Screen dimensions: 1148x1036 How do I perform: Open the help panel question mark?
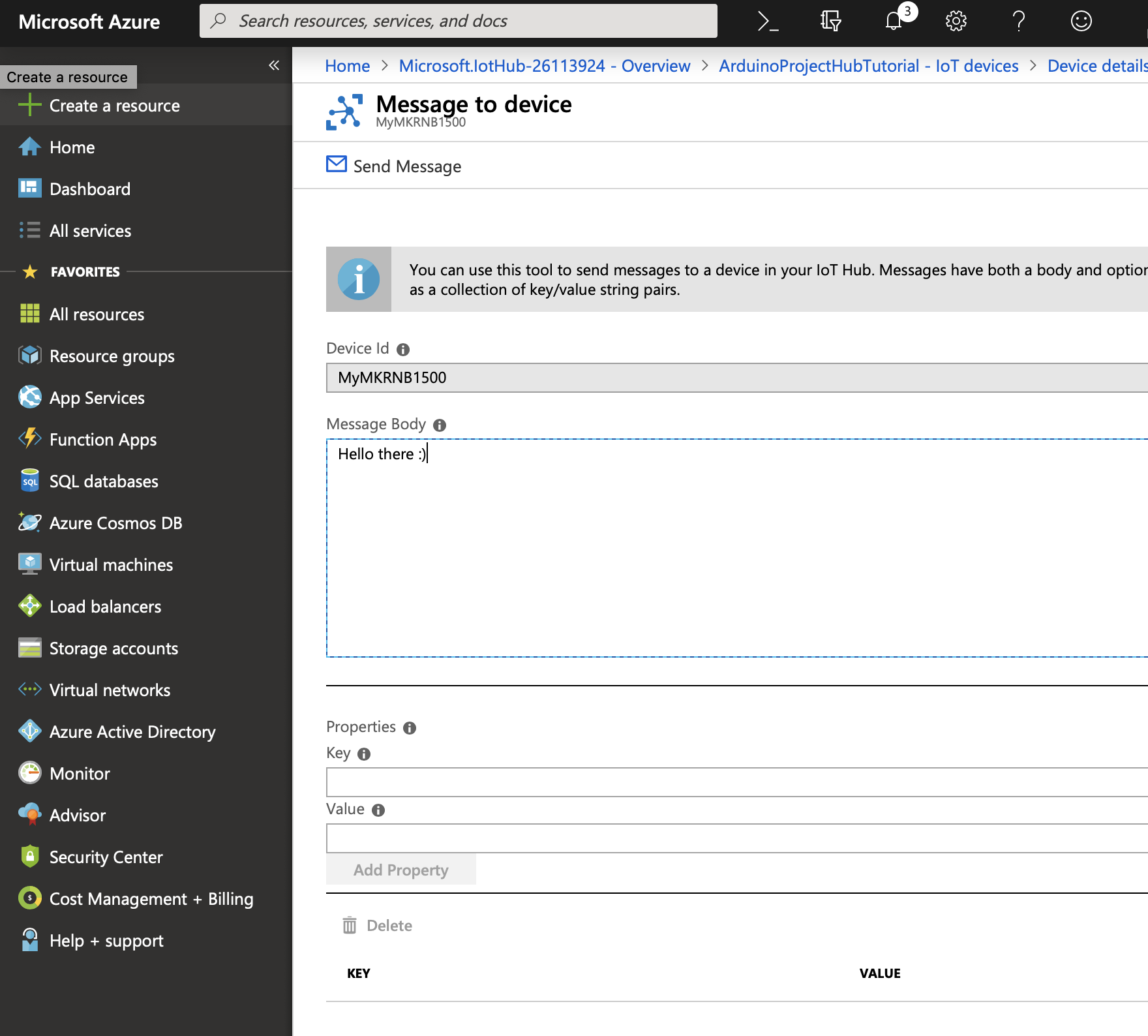1018,21
